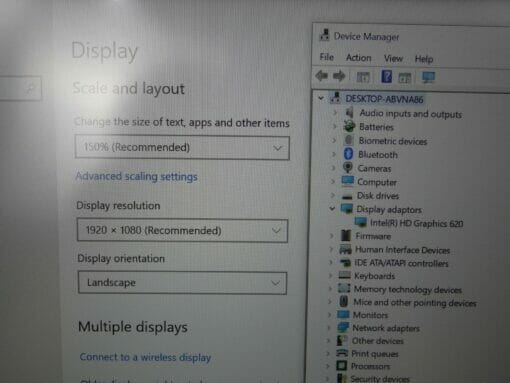This screenshot has height=383, width=510.
Task: Click the Back arrow in Device Manager toolbar
Action: pyautogui.click(x=322, y=76)
